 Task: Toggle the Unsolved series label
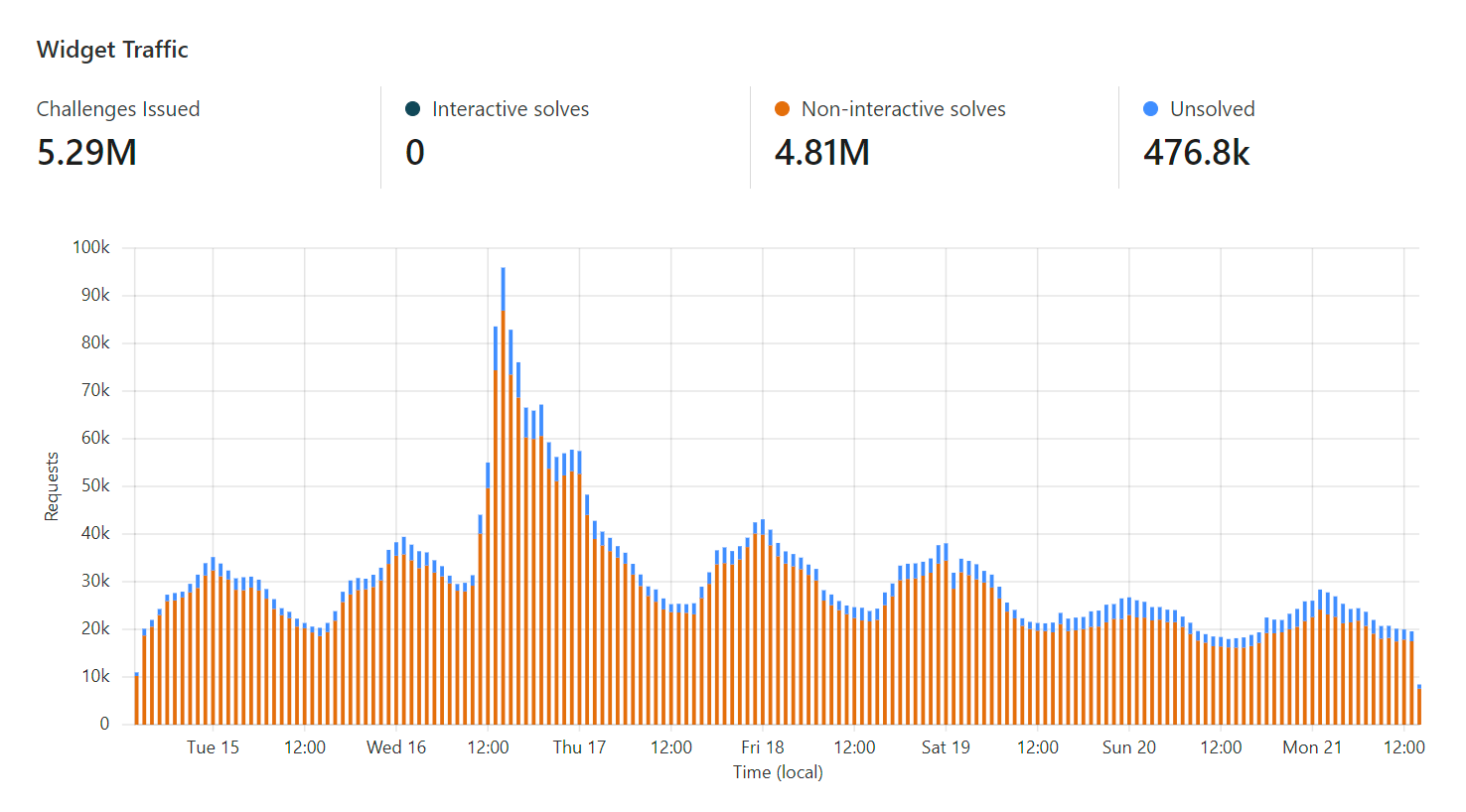click(1212, 109)
